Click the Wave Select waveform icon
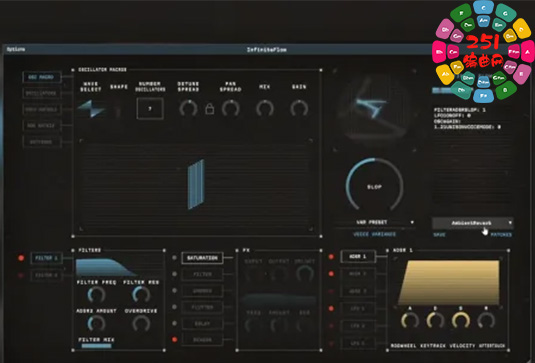Screen dimensions: 535x363 tap(91, 108)
